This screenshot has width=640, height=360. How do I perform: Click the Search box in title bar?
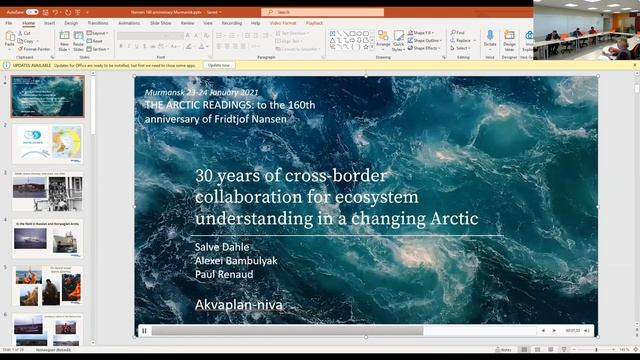click(x=322, y=12)
